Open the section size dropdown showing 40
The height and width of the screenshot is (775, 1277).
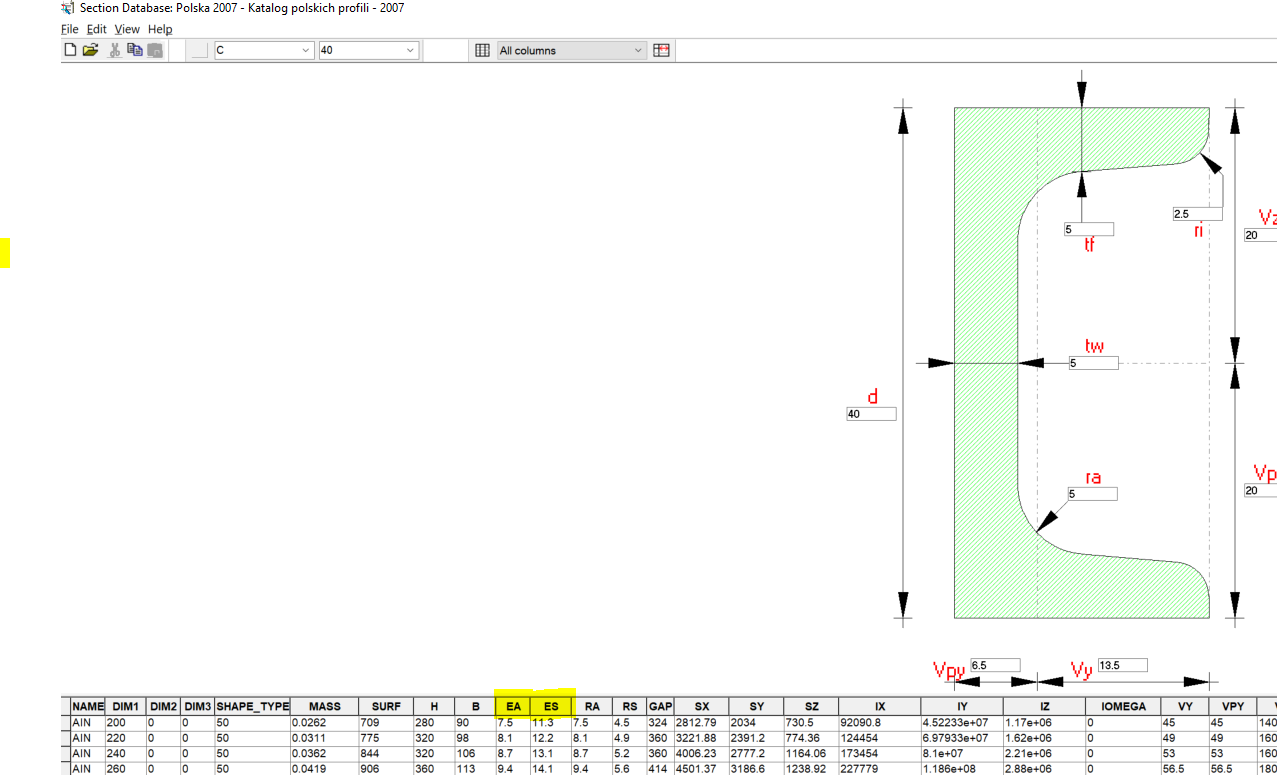coord(368,50)
